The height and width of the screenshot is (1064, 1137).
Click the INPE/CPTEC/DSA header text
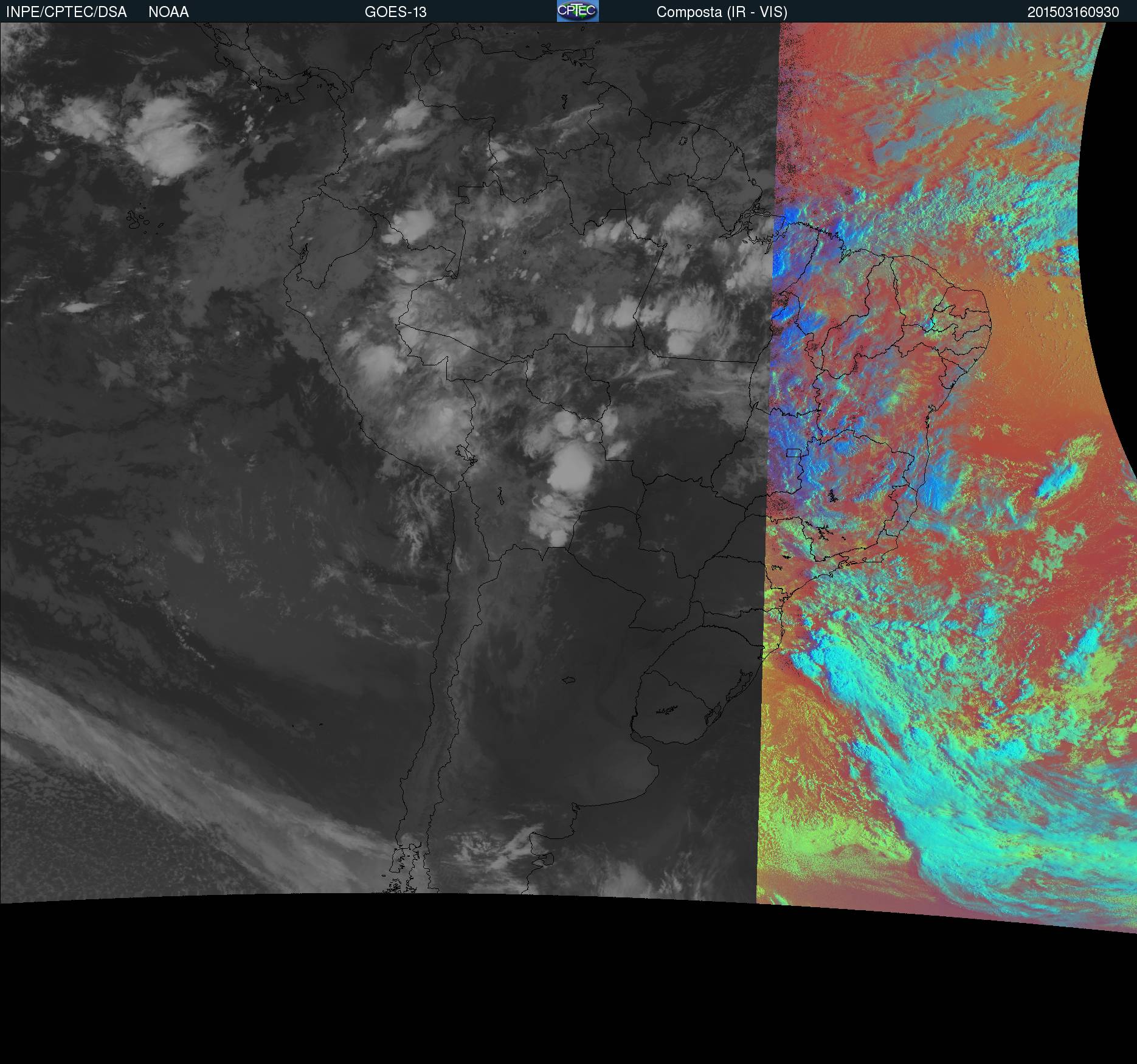[66, 12]
